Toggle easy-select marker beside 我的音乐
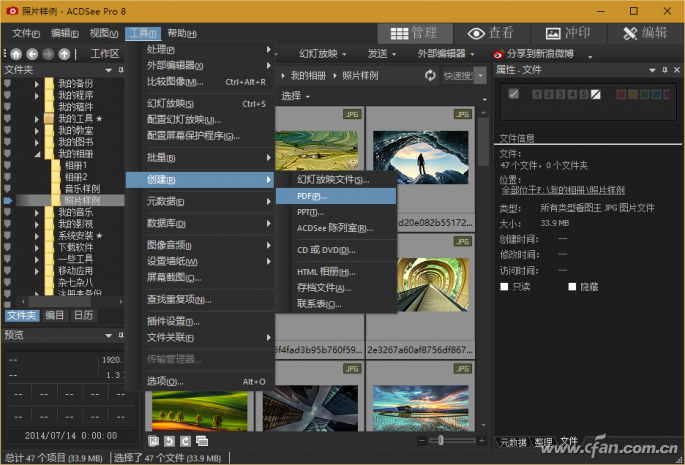This screenshot has width=685, height=465. [x=7, y=212]
